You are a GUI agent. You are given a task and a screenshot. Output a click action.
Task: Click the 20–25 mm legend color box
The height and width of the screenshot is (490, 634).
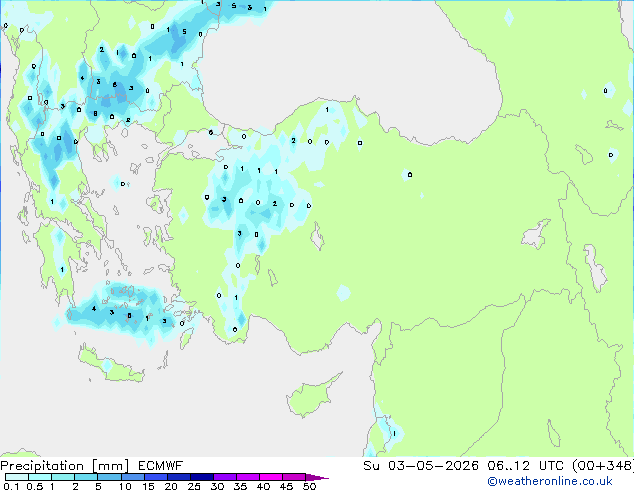point(178,477)
